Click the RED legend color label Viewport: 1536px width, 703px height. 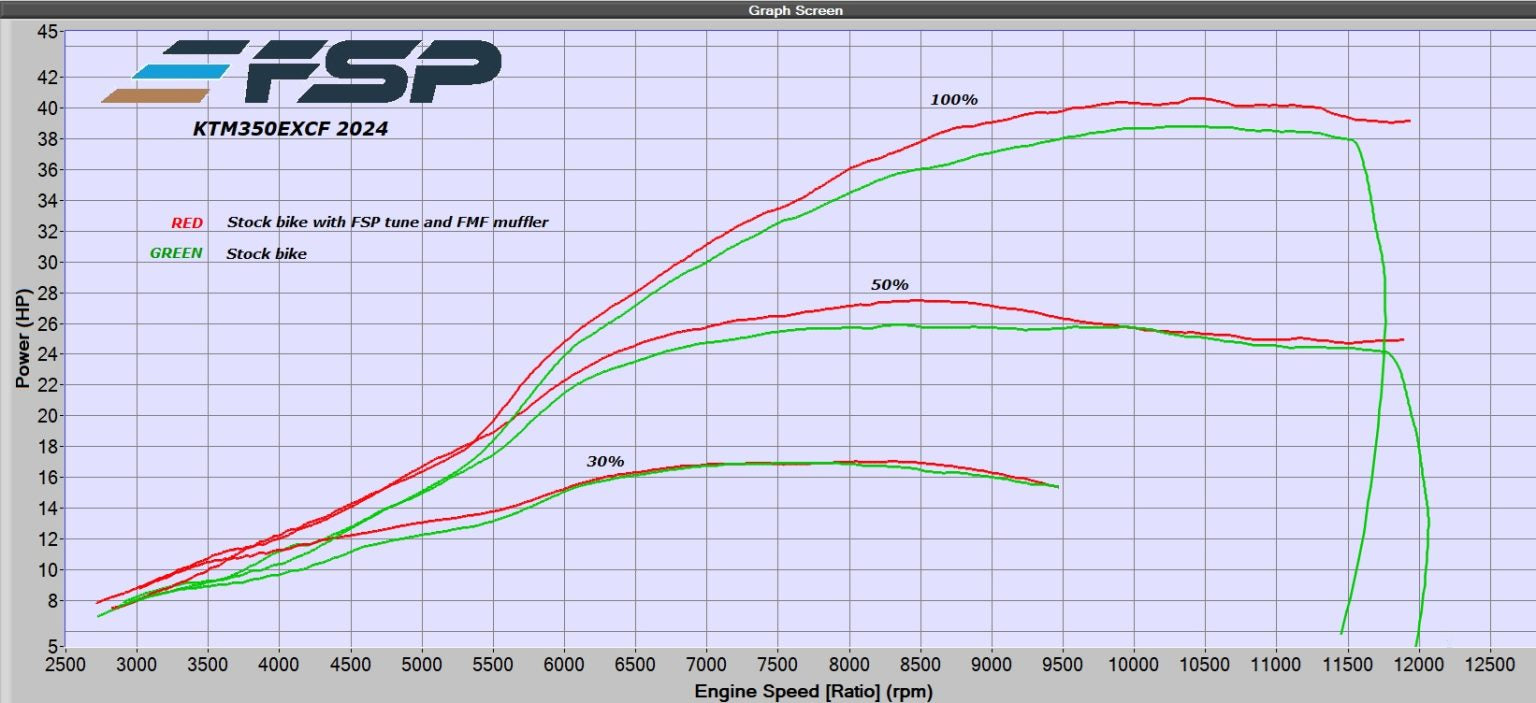coord(187,222)
